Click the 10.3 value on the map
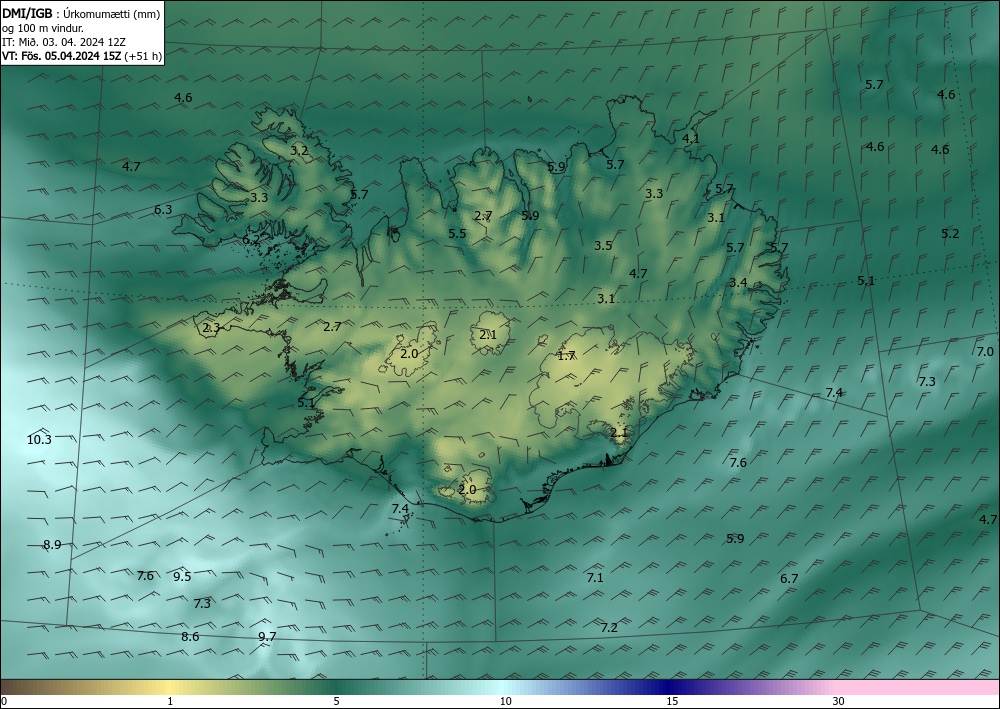 (x=40, y=439)
